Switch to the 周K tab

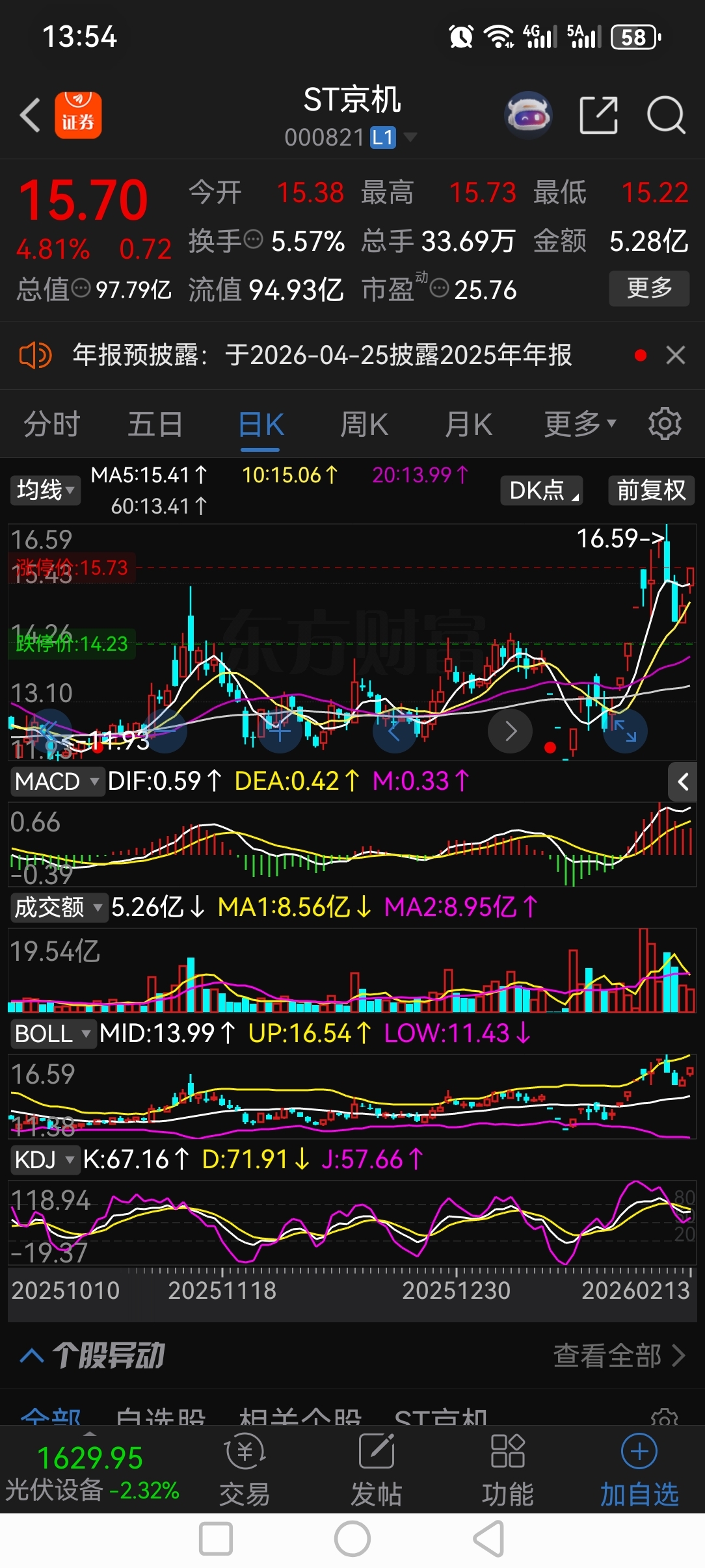pos(364,425)
